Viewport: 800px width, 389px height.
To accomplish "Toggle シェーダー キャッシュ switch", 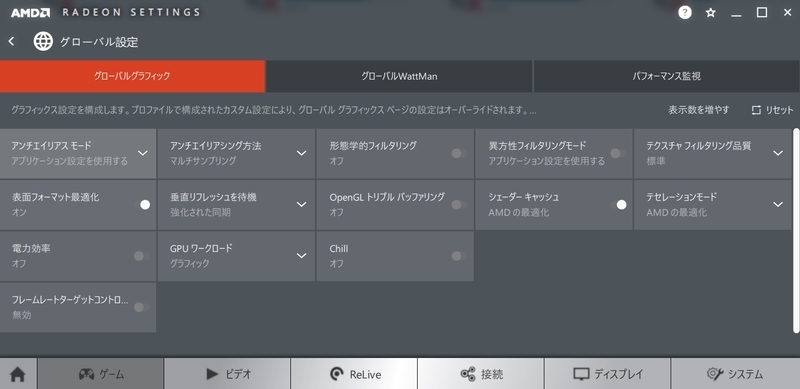I will point(618,205).
